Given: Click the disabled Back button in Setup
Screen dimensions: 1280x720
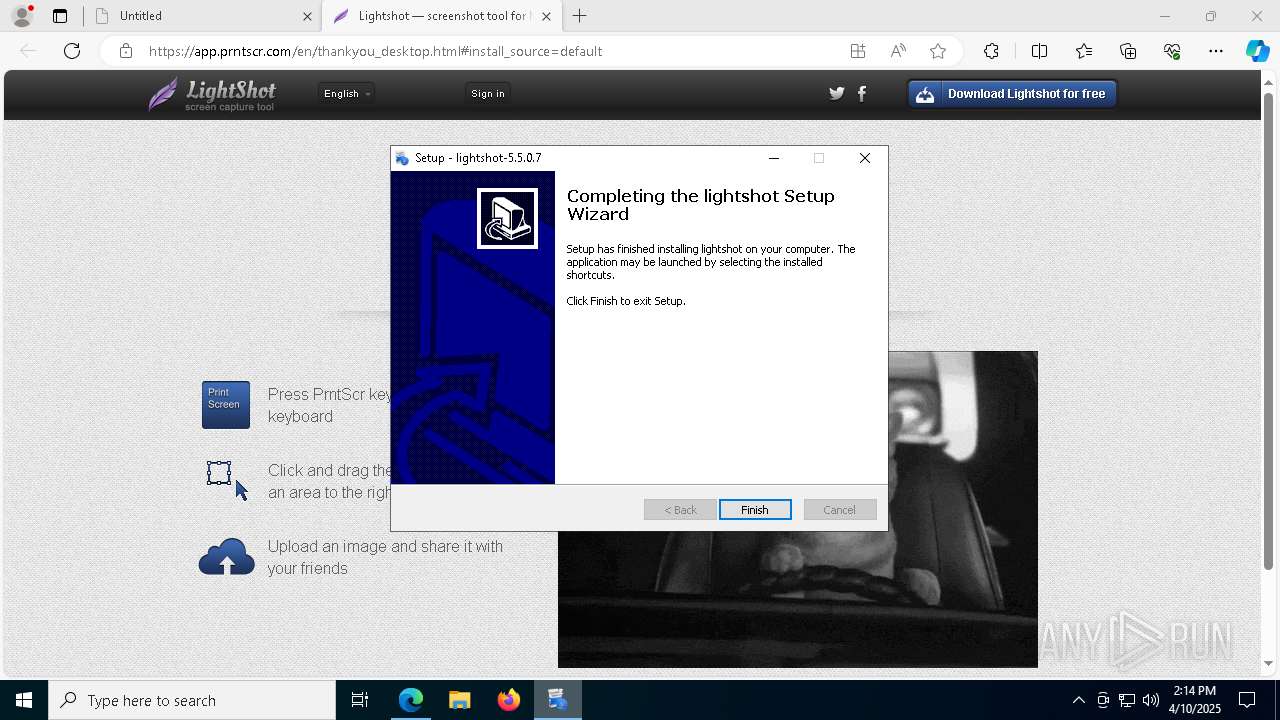Looking at the screenshot, I should click(680, 510).
